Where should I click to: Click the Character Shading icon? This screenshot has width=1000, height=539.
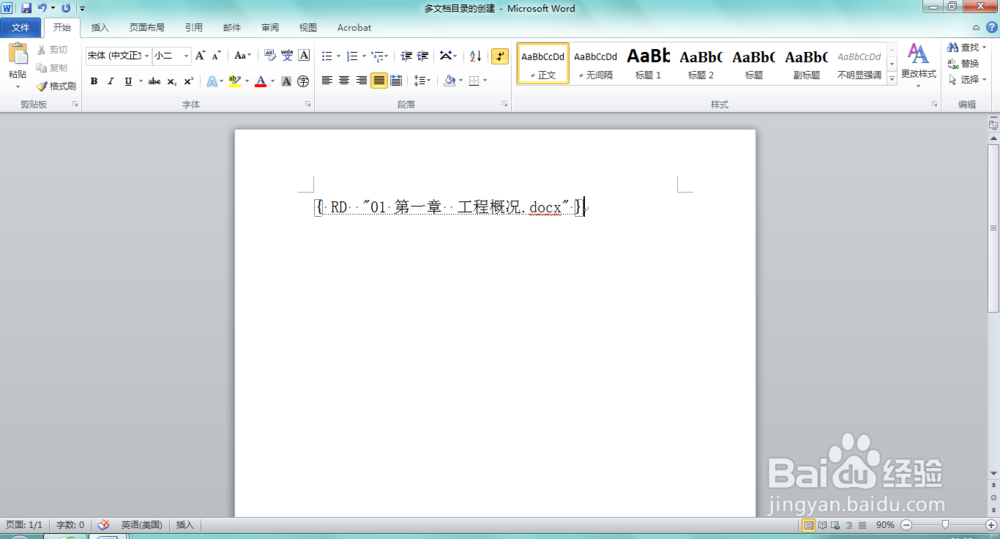click(286, 82)
